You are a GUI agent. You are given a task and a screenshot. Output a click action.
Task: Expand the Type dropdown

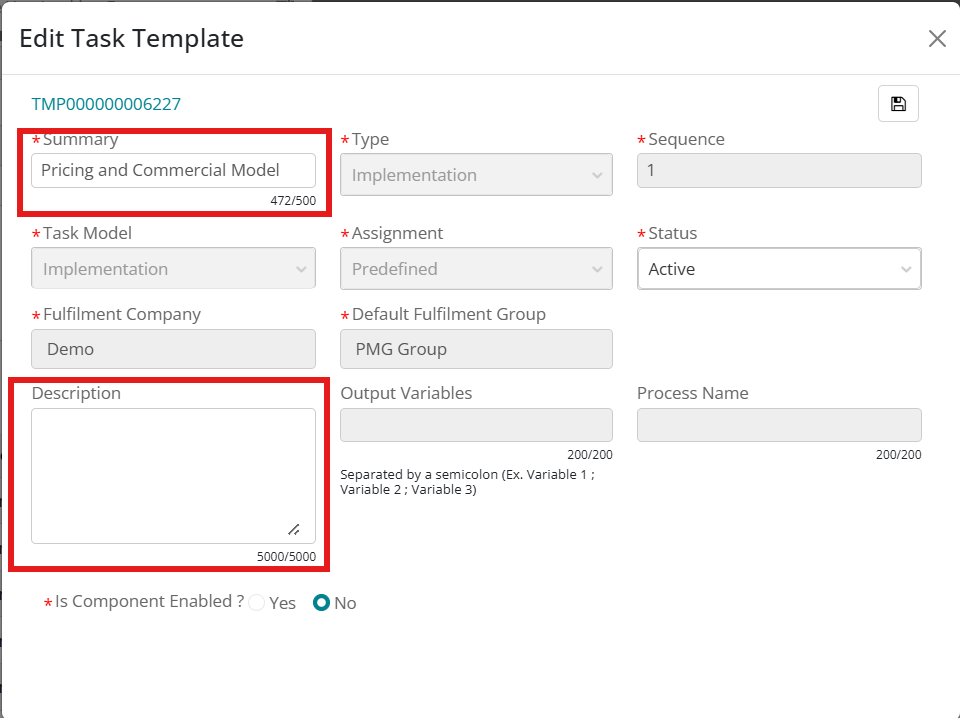pyautogui.click(x=475, y=175)
